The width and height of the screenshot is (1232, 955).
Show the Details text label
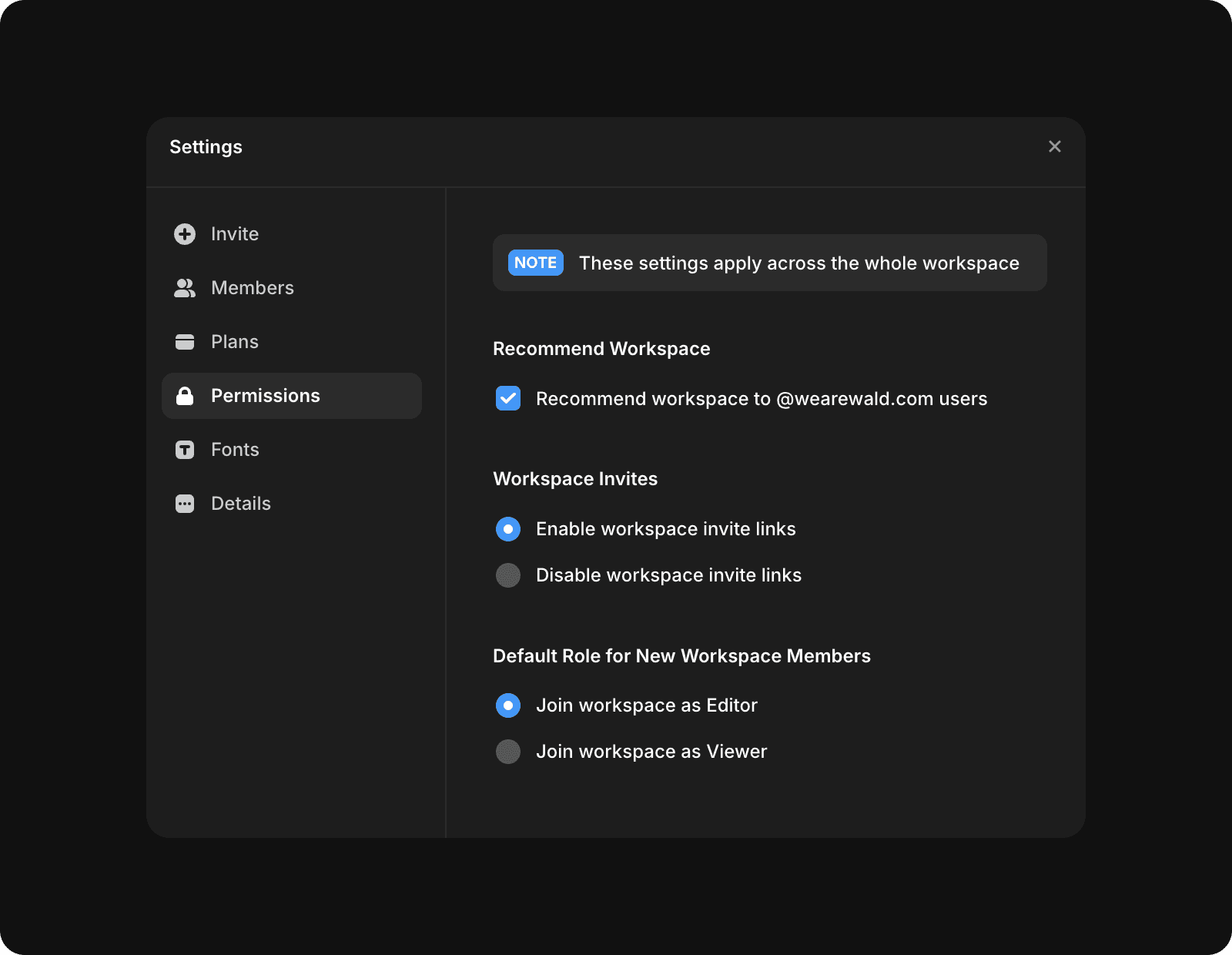pyautogui.click(x=241, y=504)
